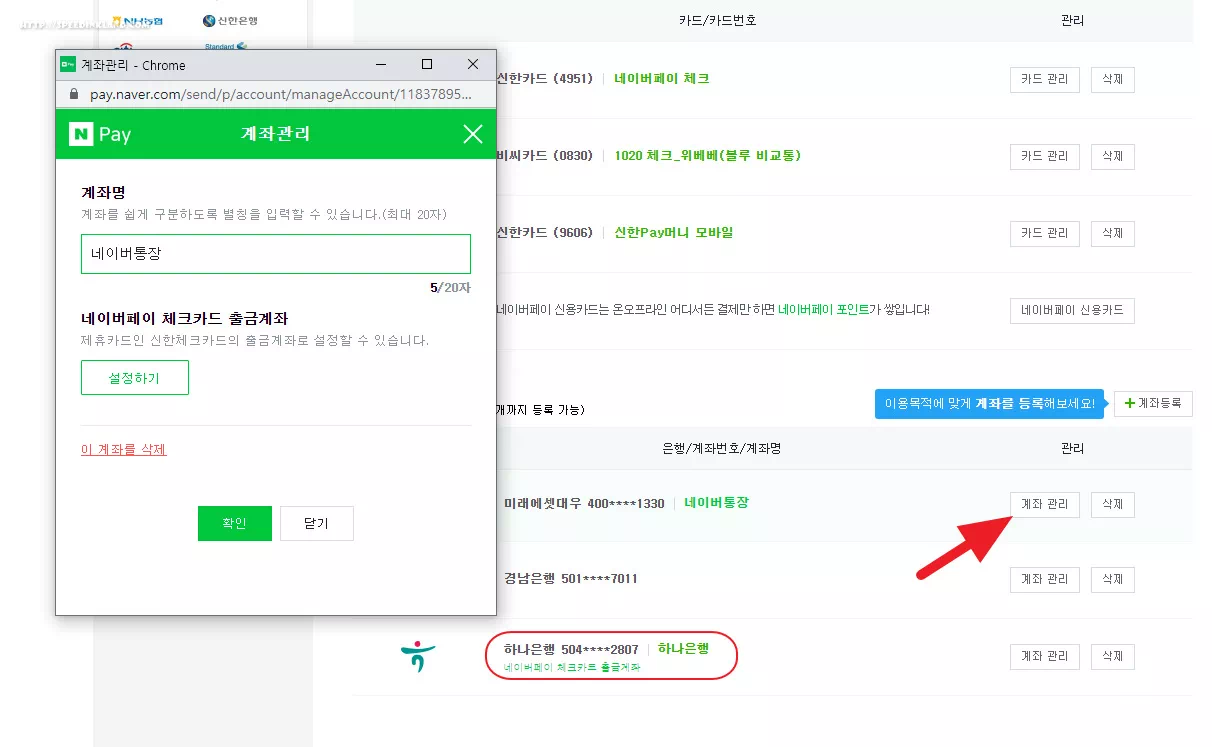Click the blue 계좌를 등록해보세요 tooltip
This screenshot has width=1212, height=747.
989,404
